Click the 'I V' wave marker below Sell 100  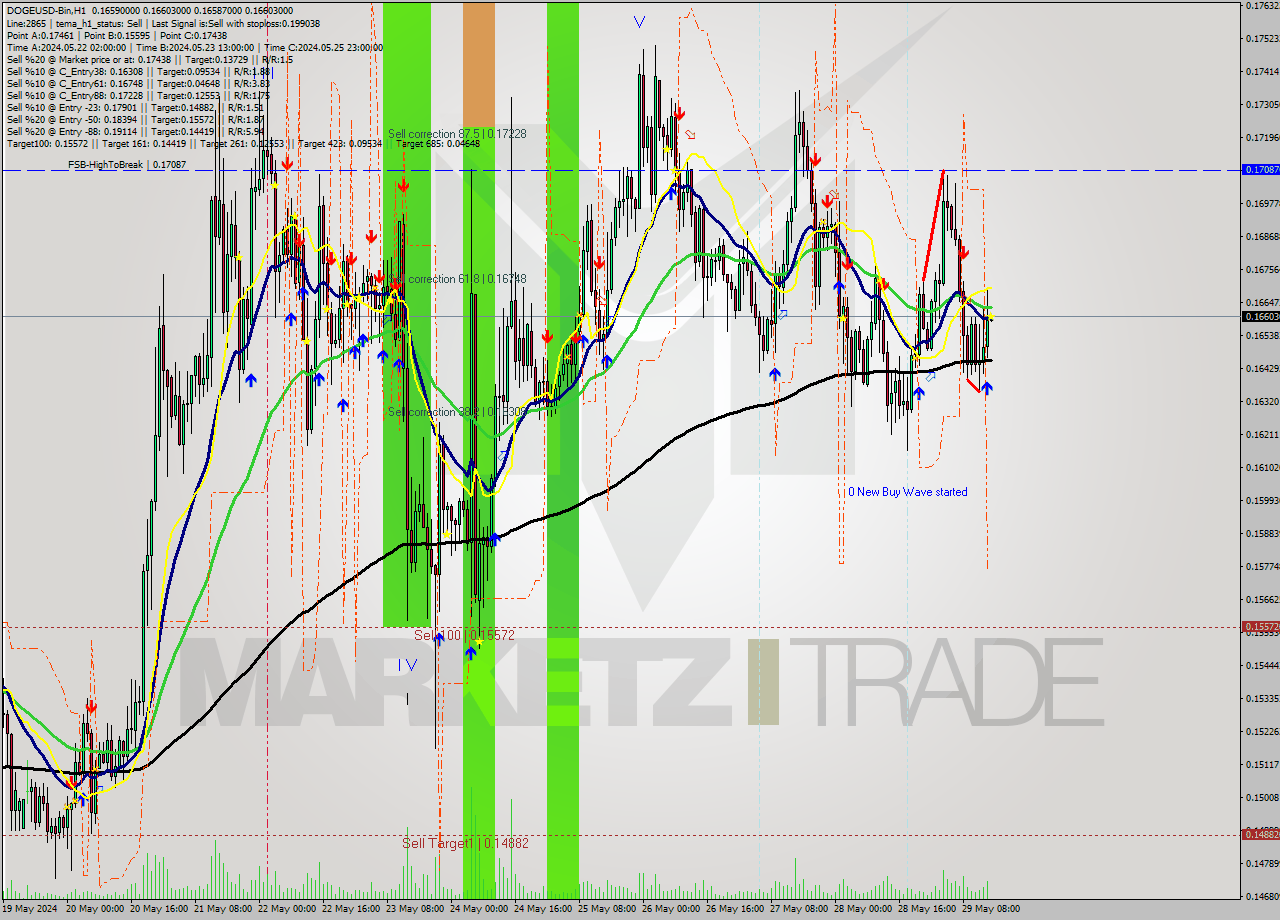pyautogui.click(x=407, y=664)
